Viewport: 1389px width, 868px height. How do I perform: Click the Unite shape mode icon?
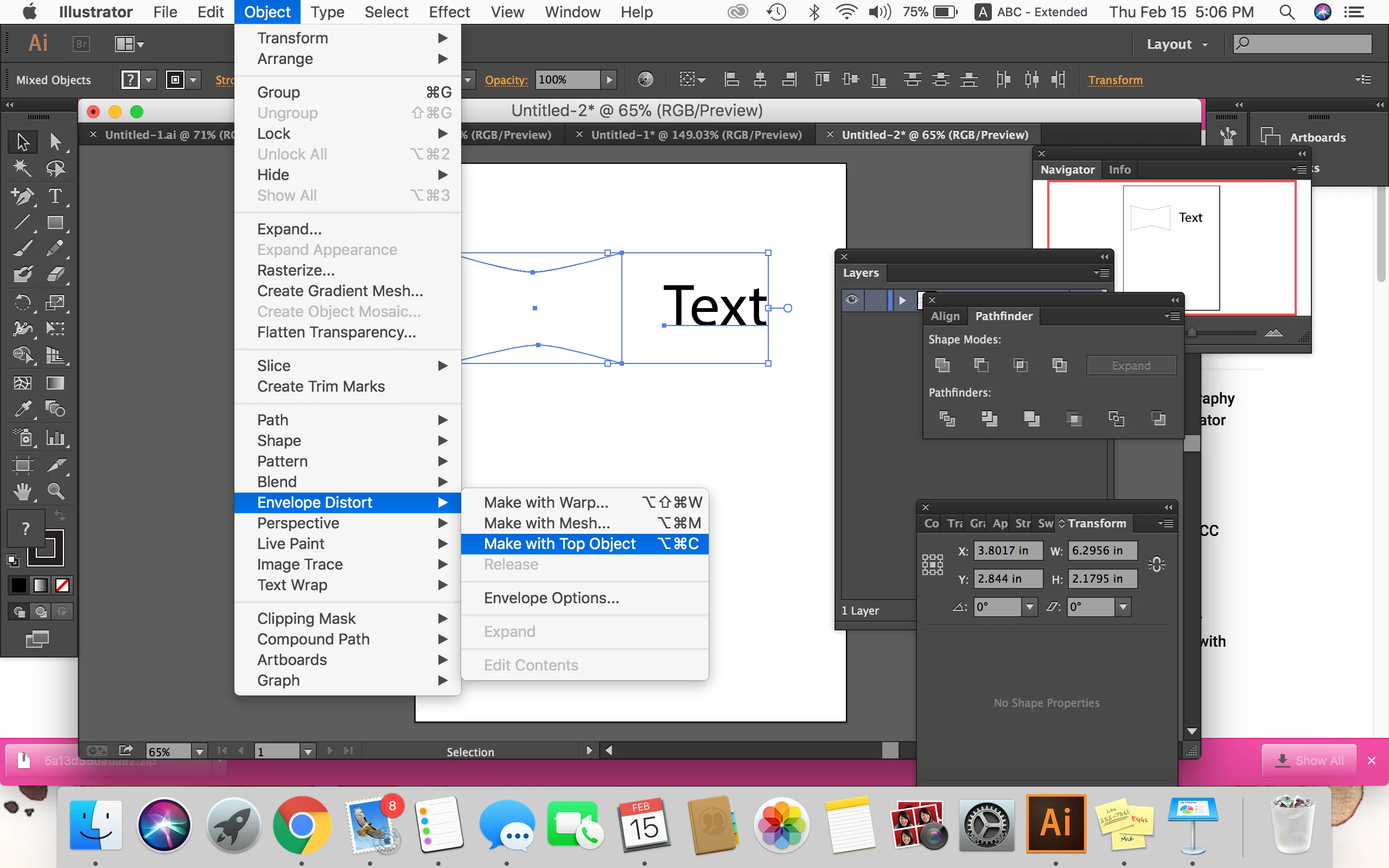click(x=942, y=365)
